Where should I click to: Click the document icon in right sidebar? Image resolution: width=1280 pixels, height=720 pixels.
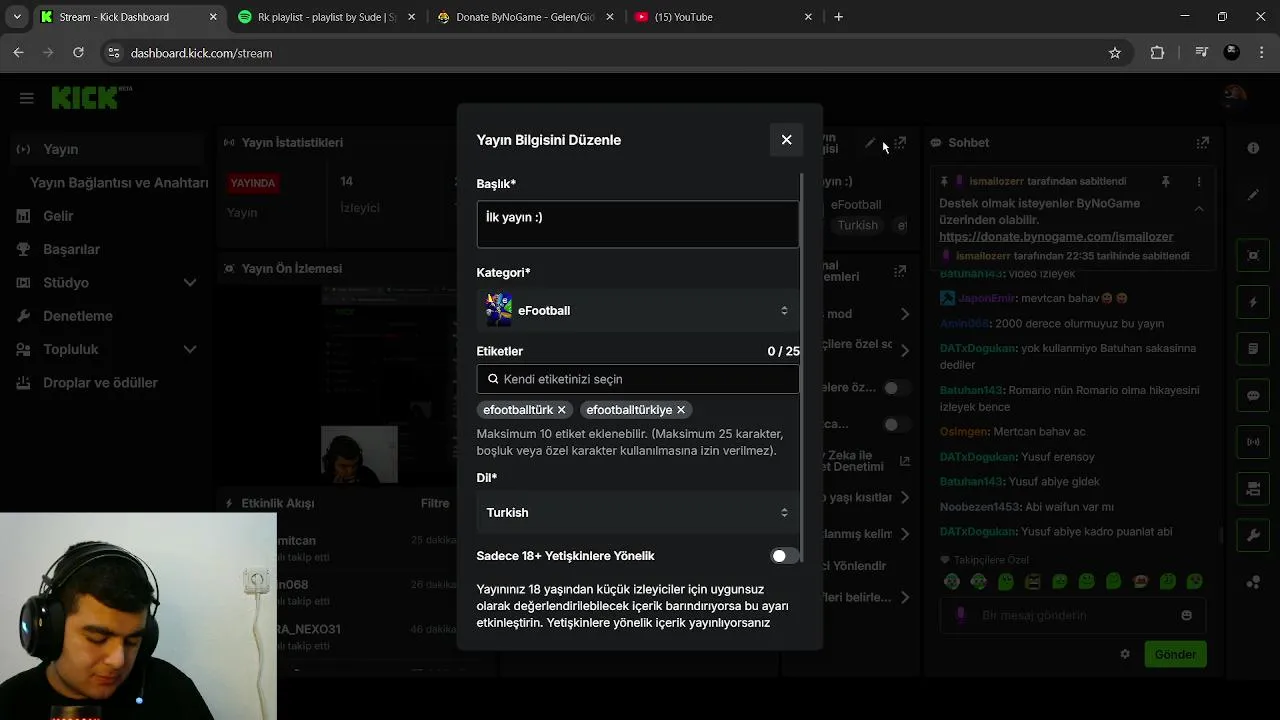1253,349
